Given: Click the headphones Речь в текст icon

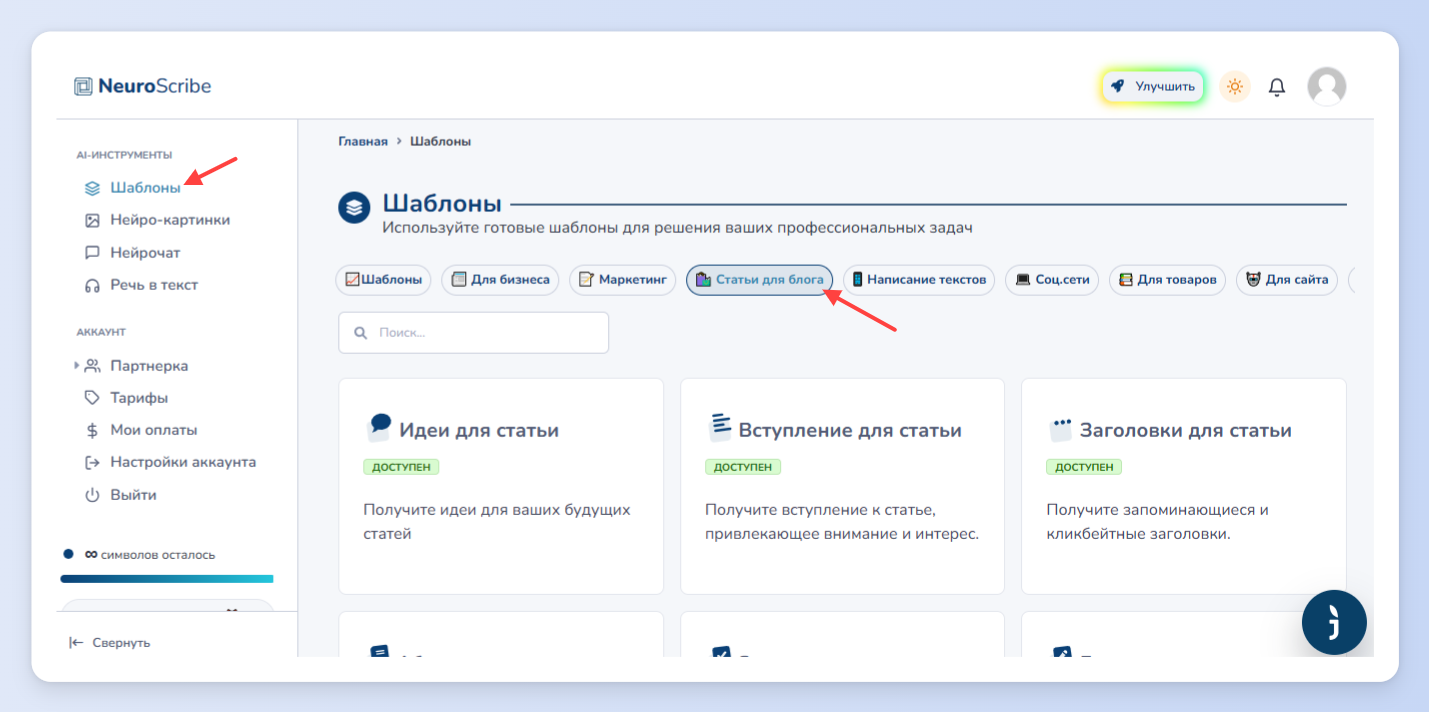Looking at the screenshot, I should click(x=92, y=285).
